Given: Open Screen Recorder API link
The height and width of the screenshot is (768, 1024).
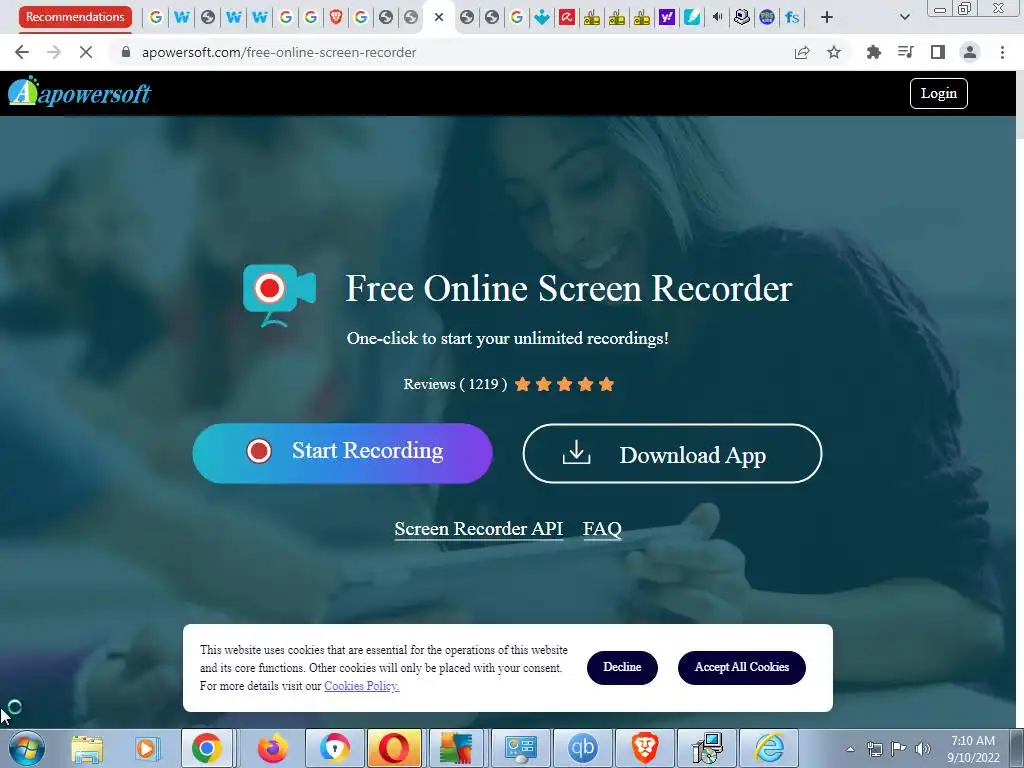Looking at the screenshot, I should tap(479, 528).
